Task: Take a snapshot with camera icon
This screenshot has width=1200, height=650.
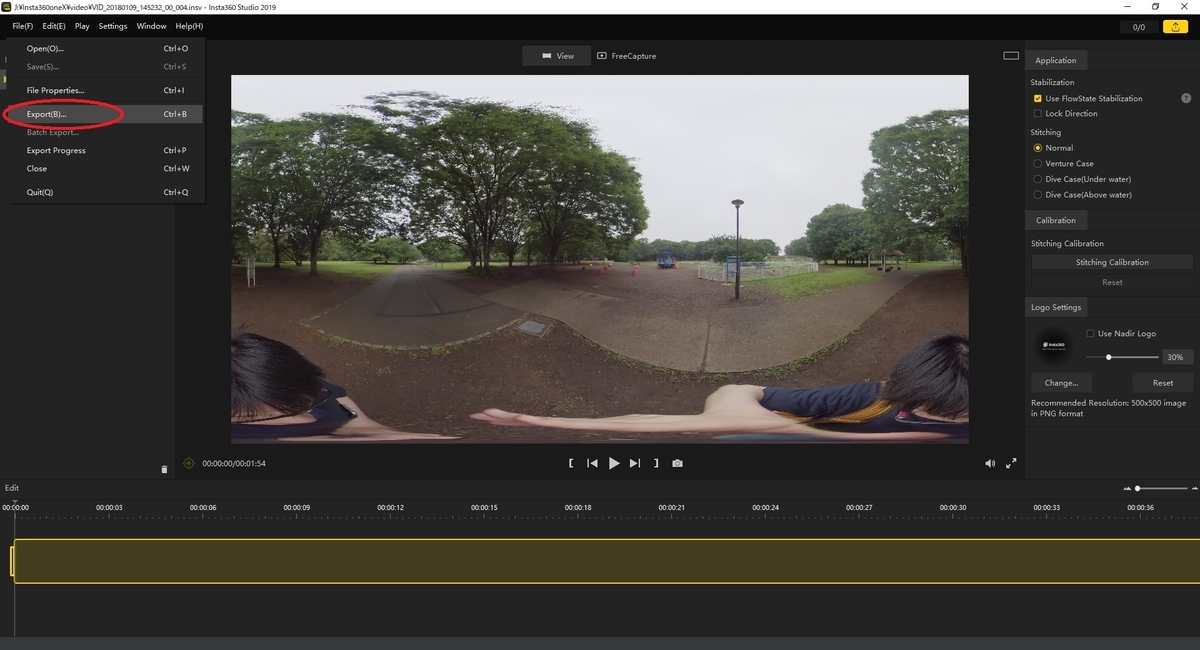Action: [678, 463]
